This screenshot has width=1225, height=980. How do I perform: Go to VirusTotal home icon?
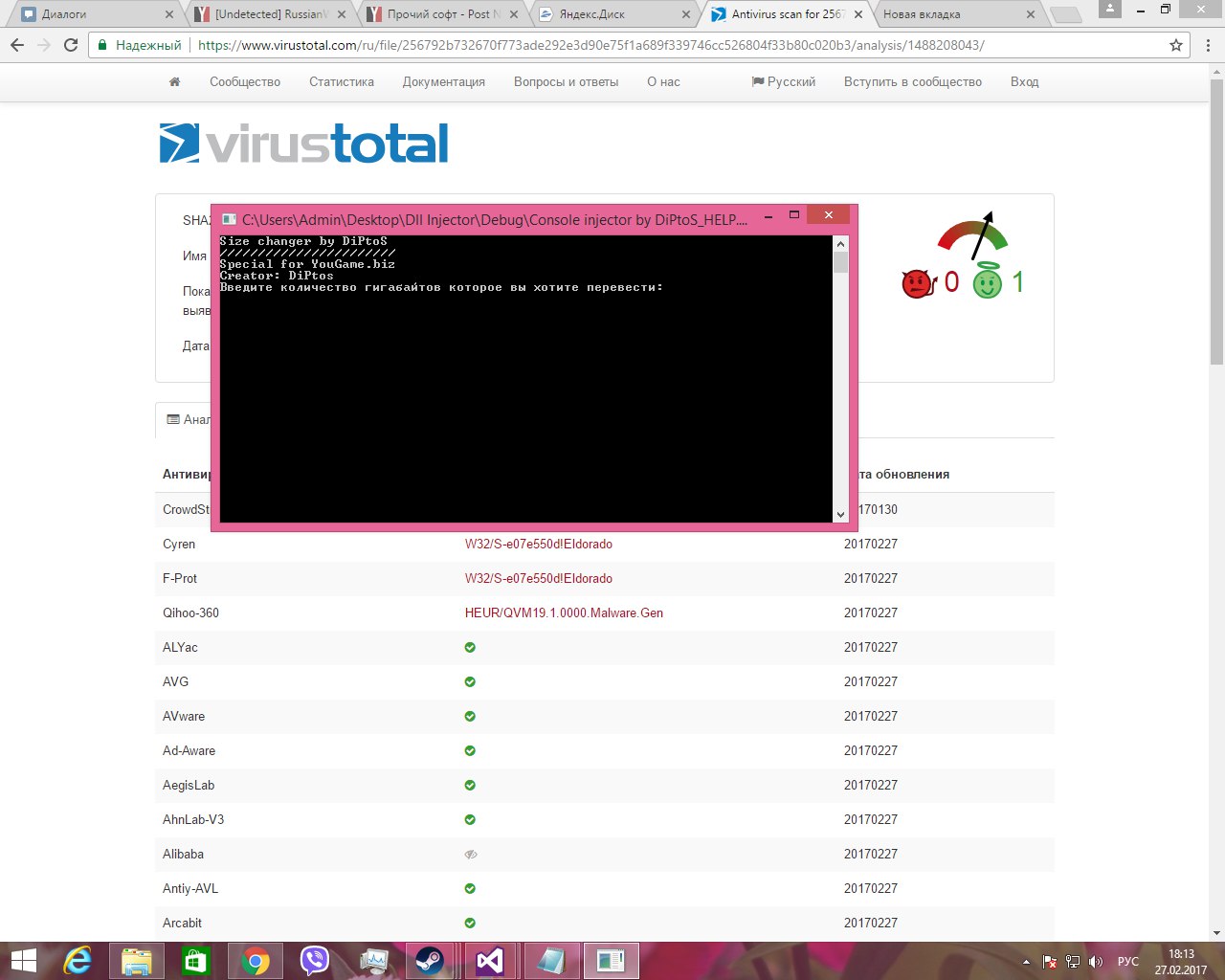coord(174,82)
